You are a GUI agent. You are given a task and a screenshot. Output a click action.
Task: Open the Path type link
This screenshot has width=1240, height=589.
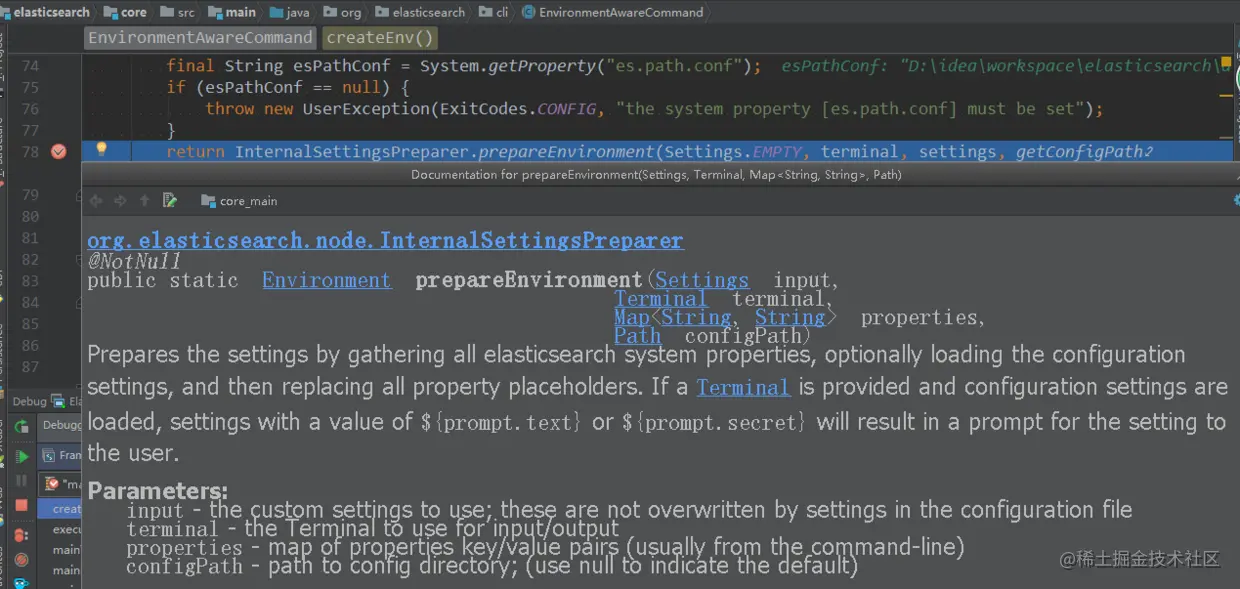coord(637,336)
